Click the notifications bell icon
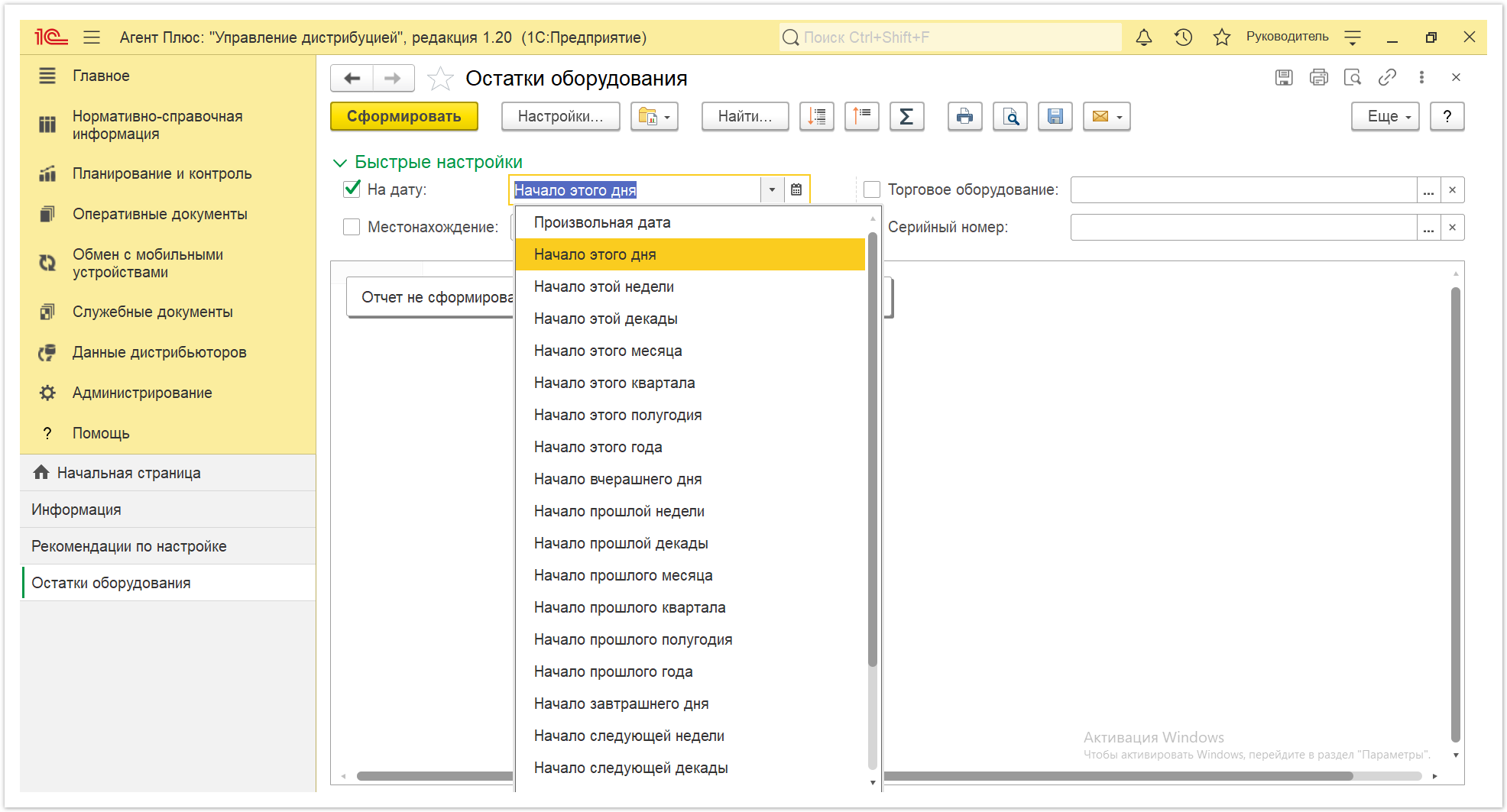 (x=1144, y=37)
